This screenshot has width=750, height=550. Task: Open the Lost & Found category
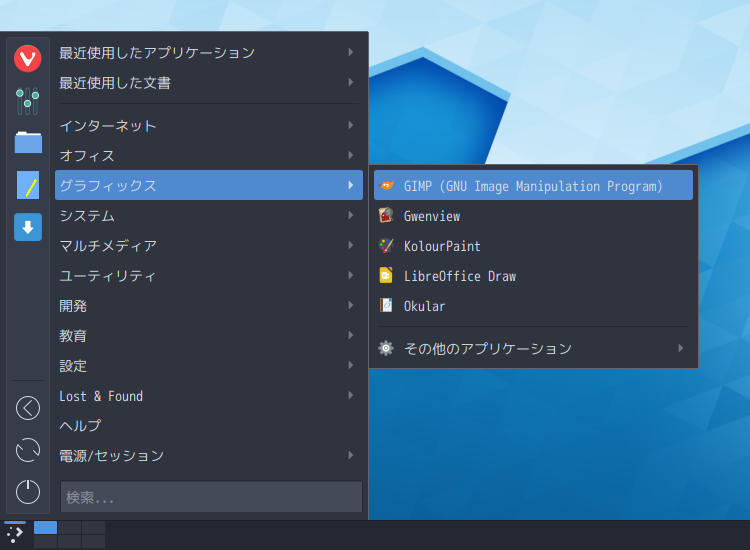pos(209,396)
